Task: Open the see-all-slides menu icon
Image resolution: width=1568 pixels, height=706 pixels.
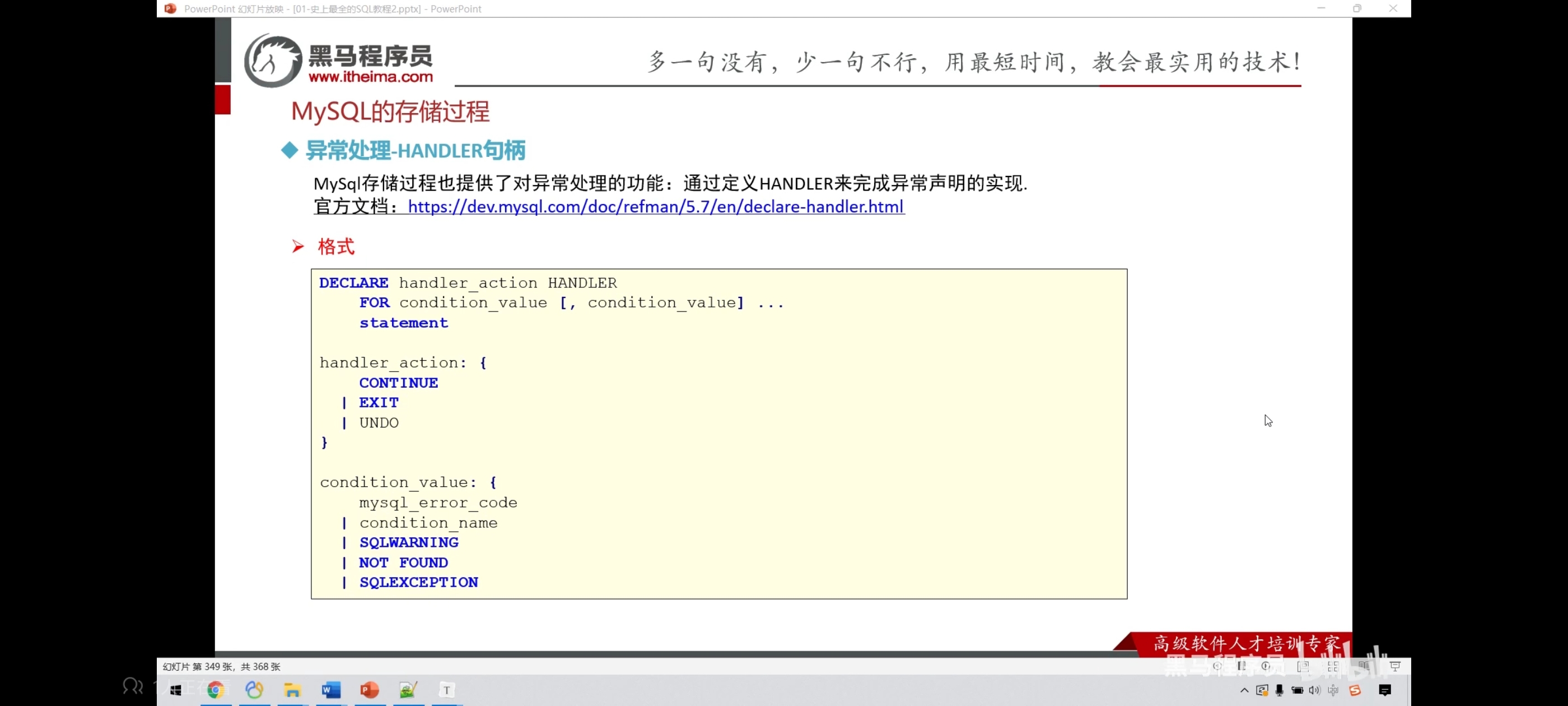Action: pyautogui.click(x=1241, y=666)
